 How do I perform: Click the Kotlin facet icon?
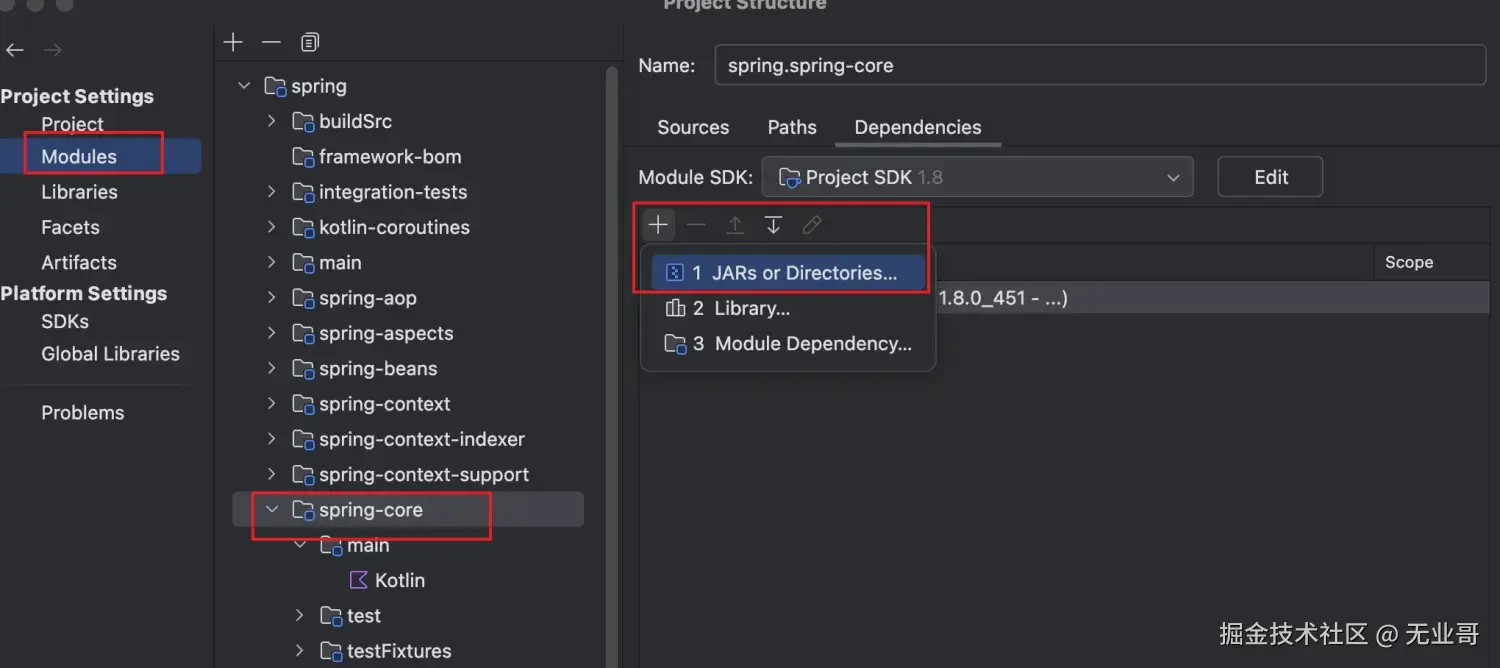(x=358, y=580)
